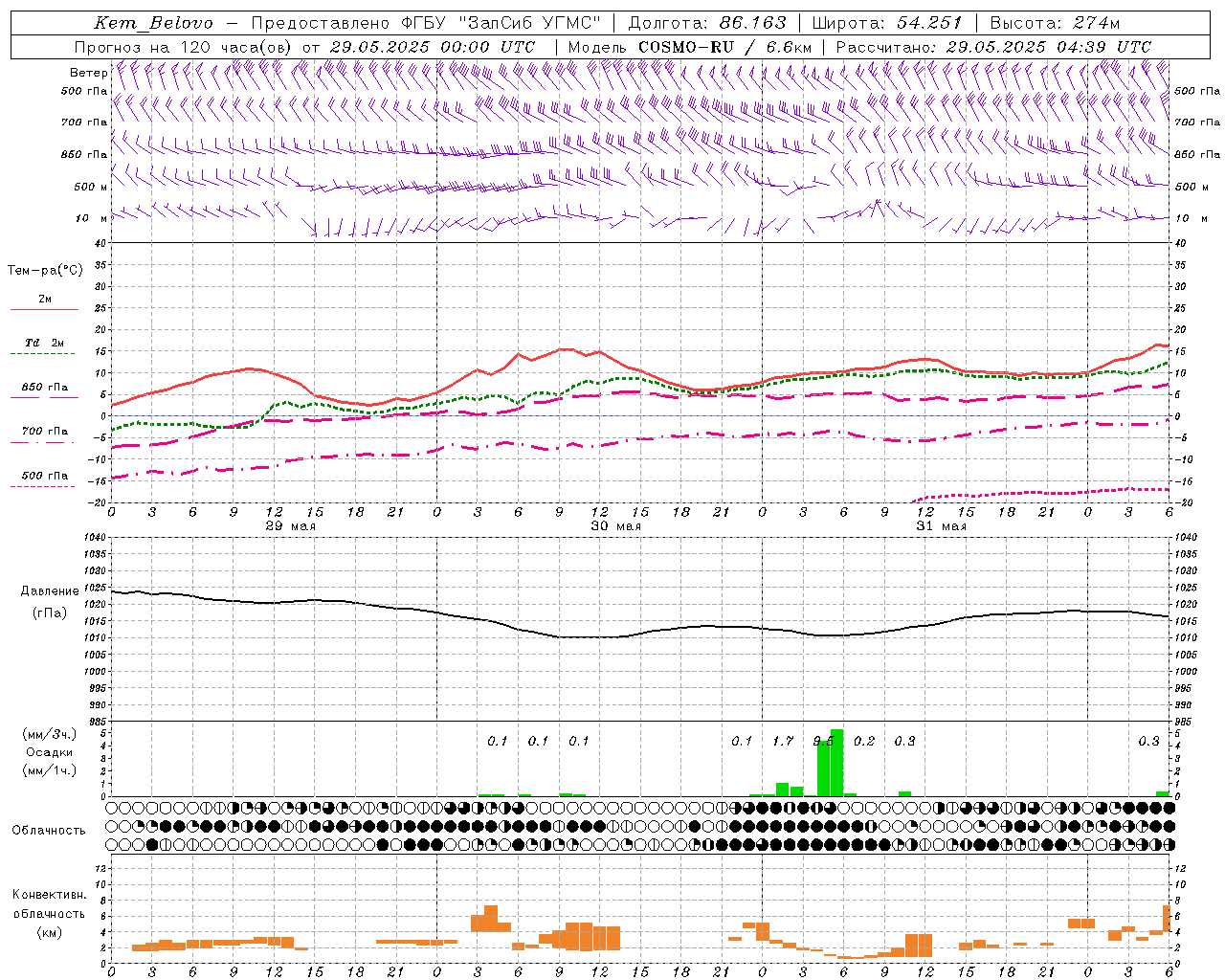Click the Рассчитано: 29.05.2025 04:39 UTC text

tap(993, 47)
